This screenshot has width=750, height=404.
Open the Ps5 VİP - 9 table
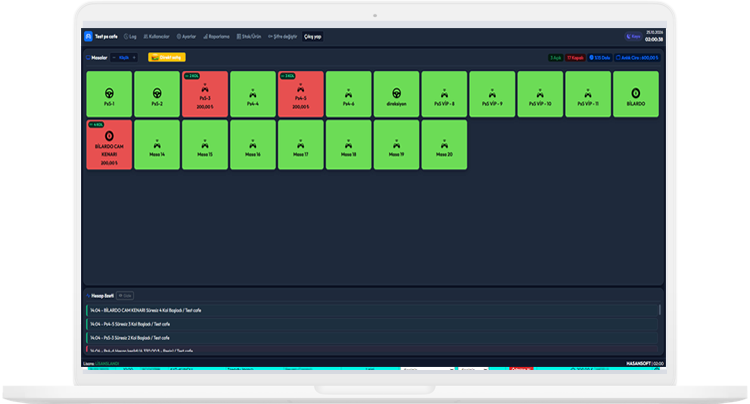[x=492, y=94]
